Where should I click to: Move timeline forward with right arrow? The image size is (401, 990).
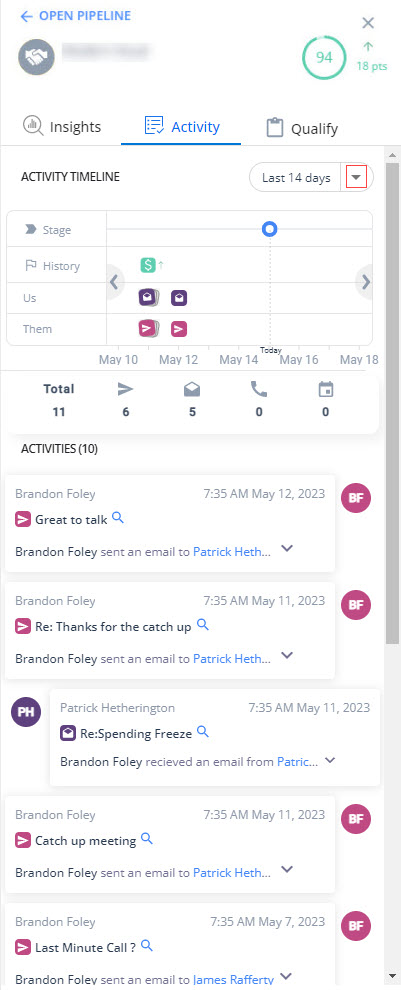tap(366, 282)
